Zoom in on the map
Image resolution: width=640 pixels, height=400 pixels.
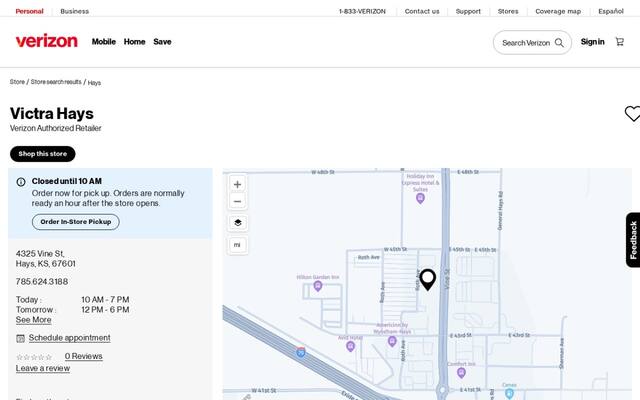237,184
